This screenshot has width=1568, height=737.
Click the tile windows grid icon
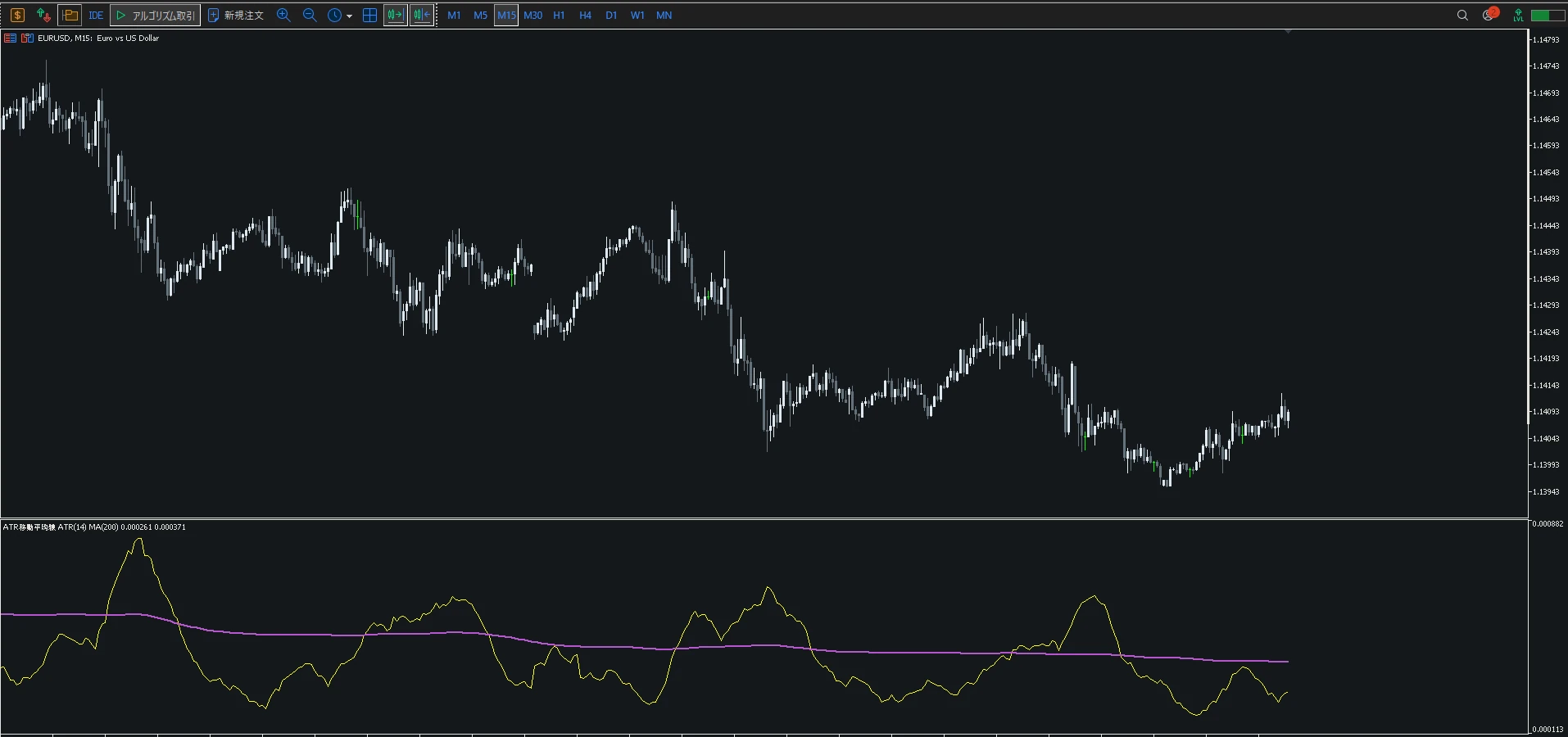(369, 15)
